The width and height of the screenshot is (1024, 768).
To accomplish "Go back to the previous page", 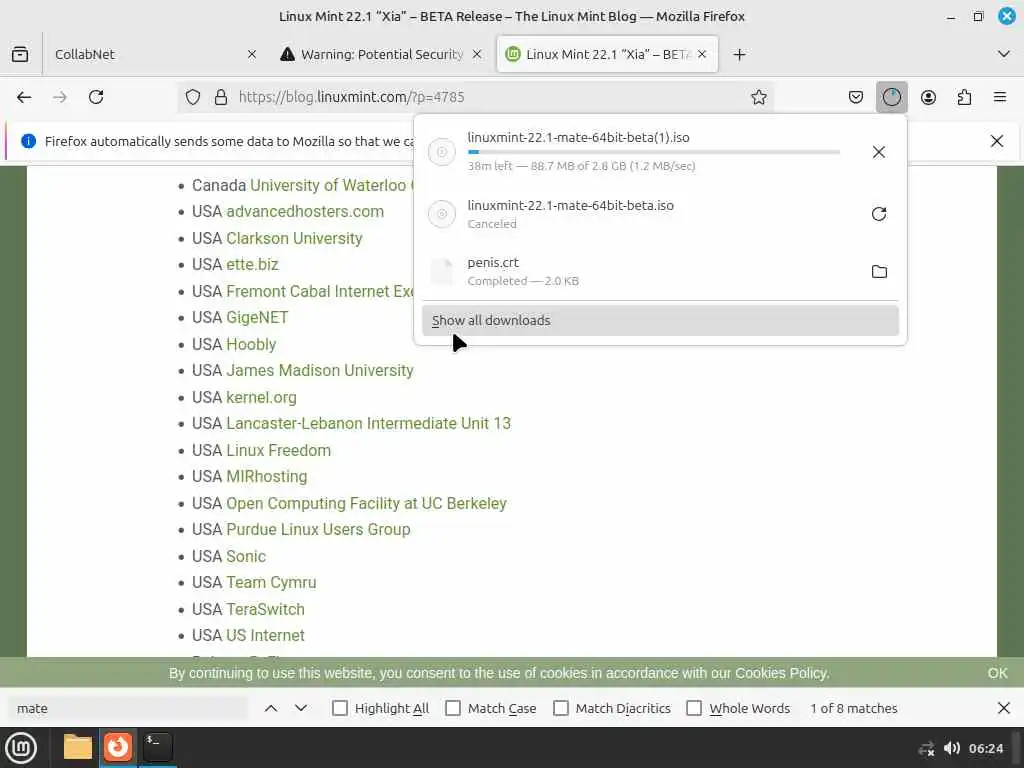I will pyautogui.click(x=24, y=97).
